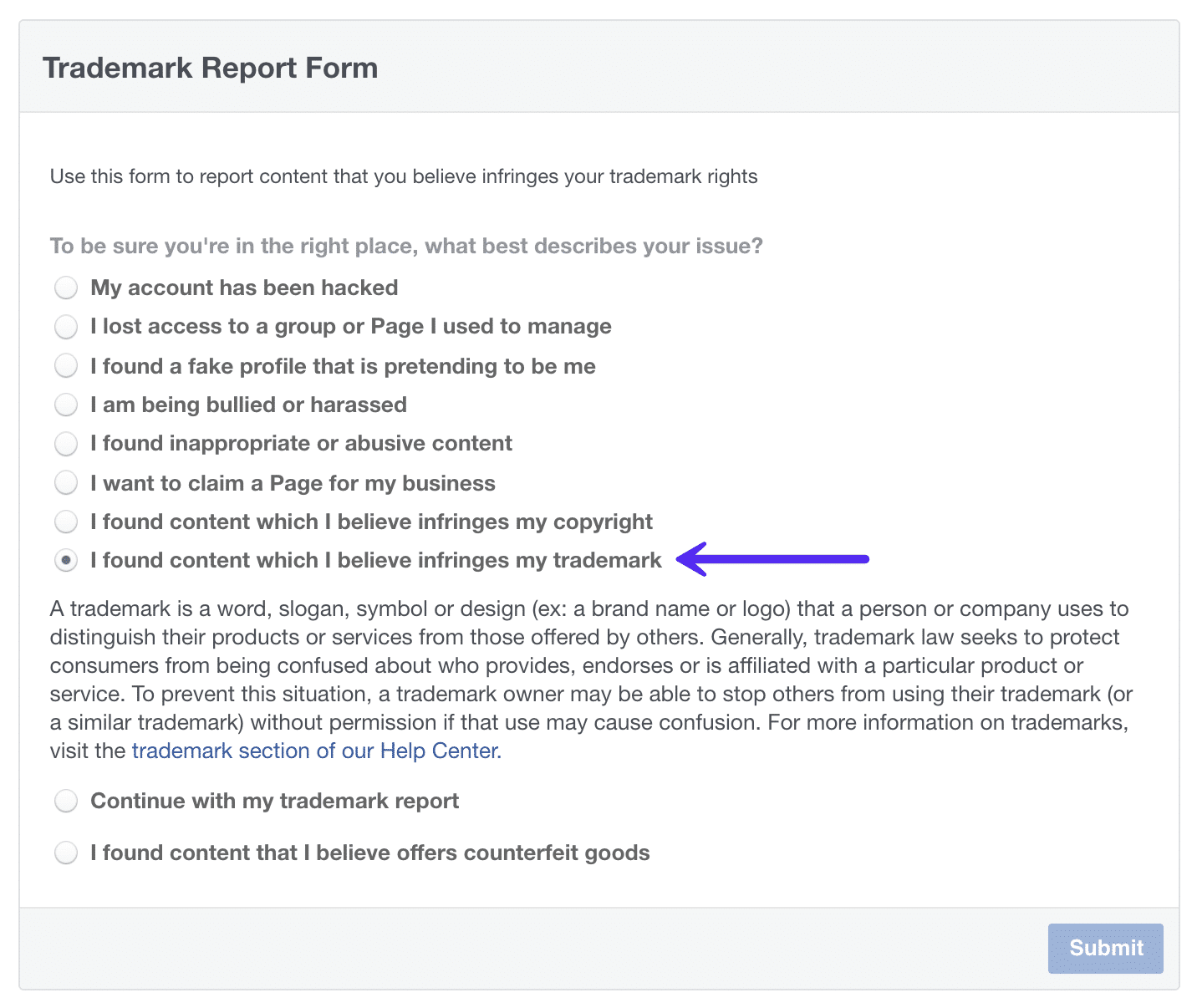
Task: Select the 'My account has been hacked' radio button
Action: point(66,288)
